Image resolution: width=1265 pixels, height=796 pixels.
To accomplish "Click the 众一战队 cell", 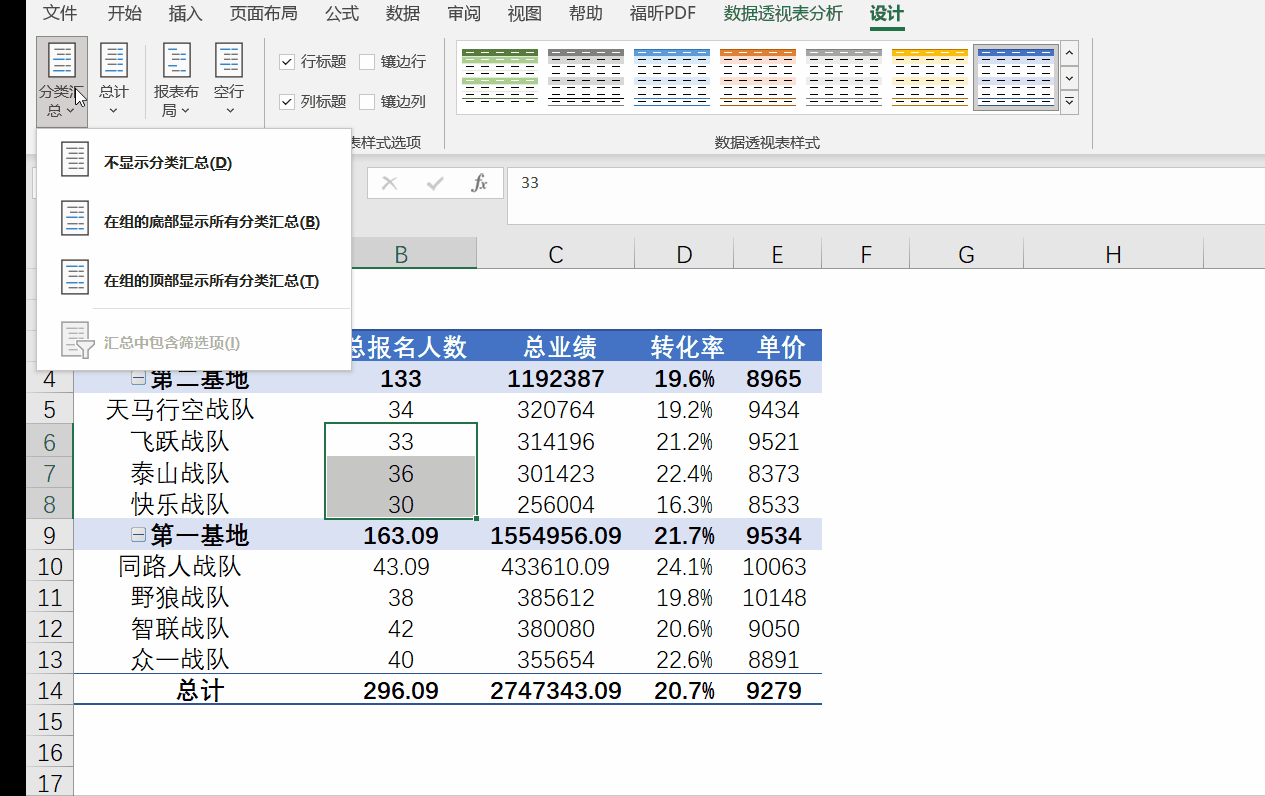I will click(x=199, y=660).
